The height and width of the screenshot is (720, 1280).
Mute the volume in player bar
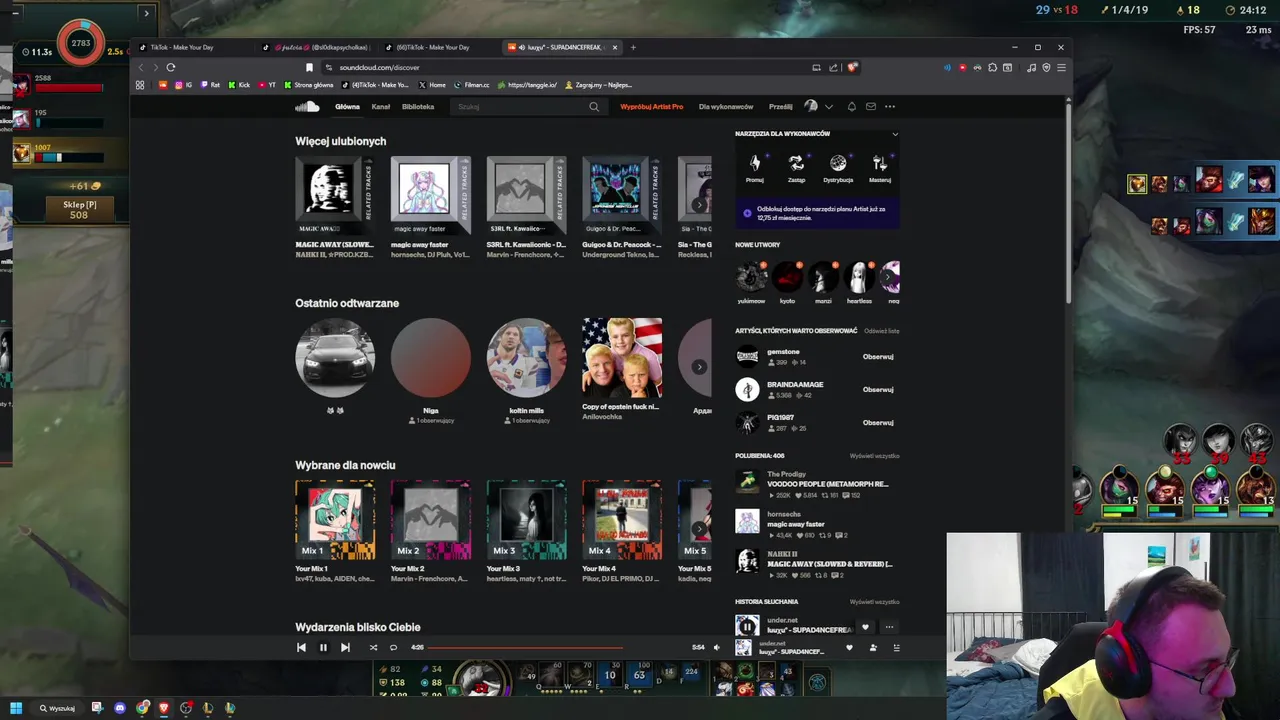(x=716, y=647)
